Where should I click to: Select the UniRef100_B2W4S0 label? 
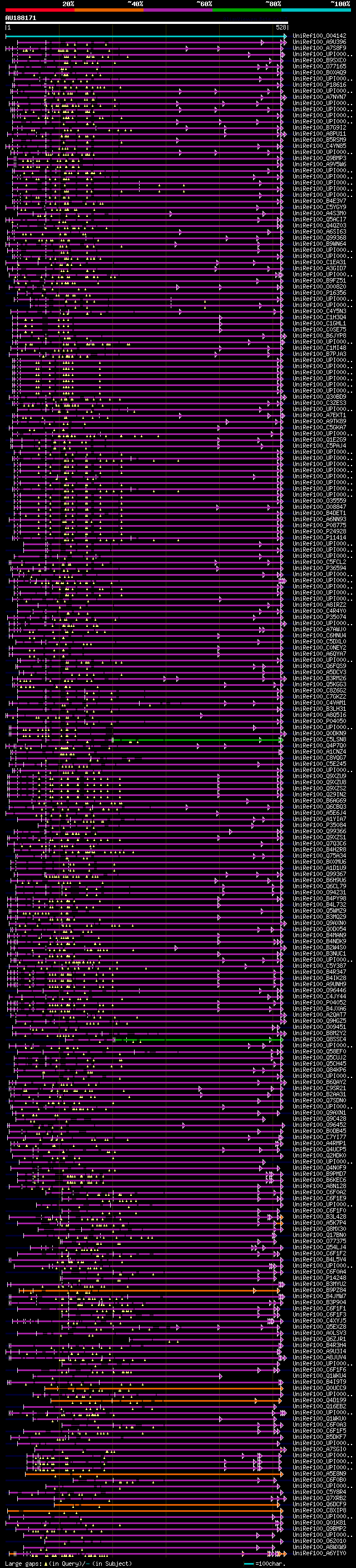click(319, 948)
